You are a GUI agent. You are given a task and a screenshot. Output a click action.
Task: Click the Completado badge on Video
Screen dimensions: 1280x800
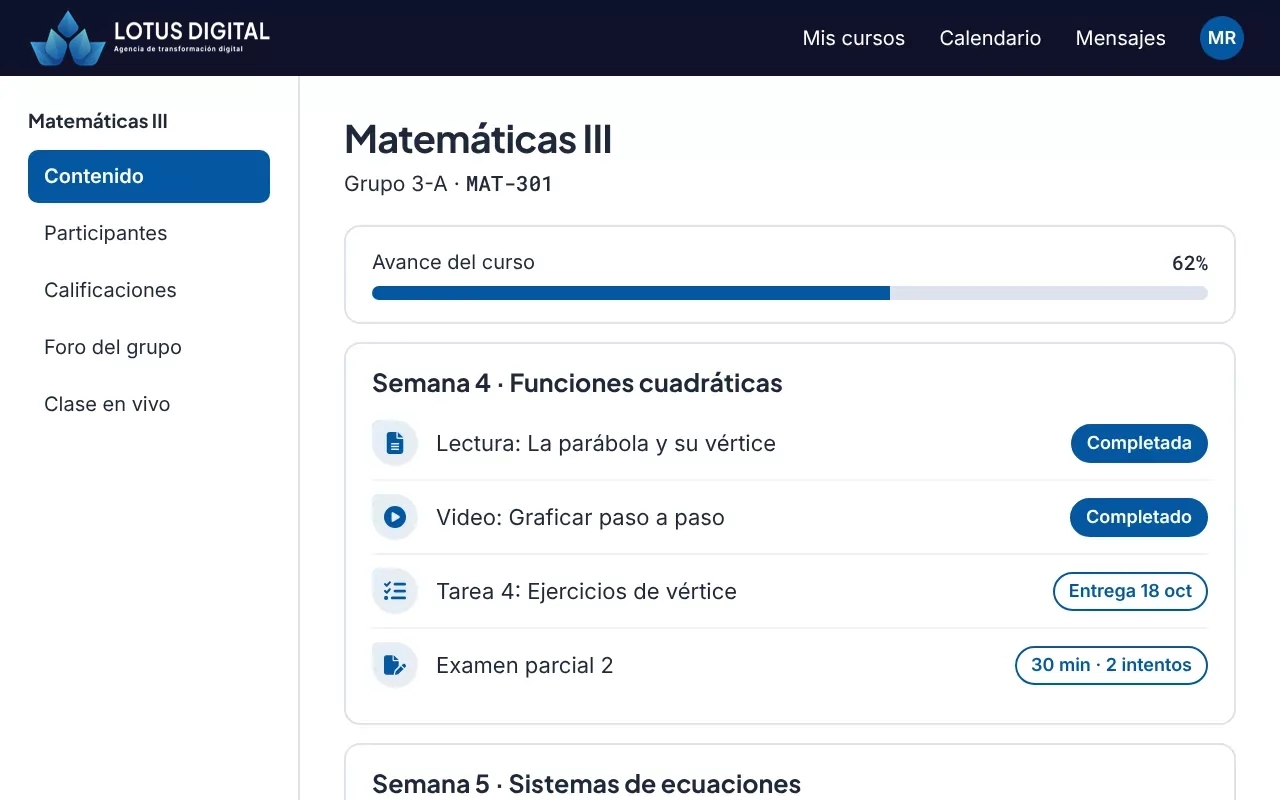point(1139,517)
